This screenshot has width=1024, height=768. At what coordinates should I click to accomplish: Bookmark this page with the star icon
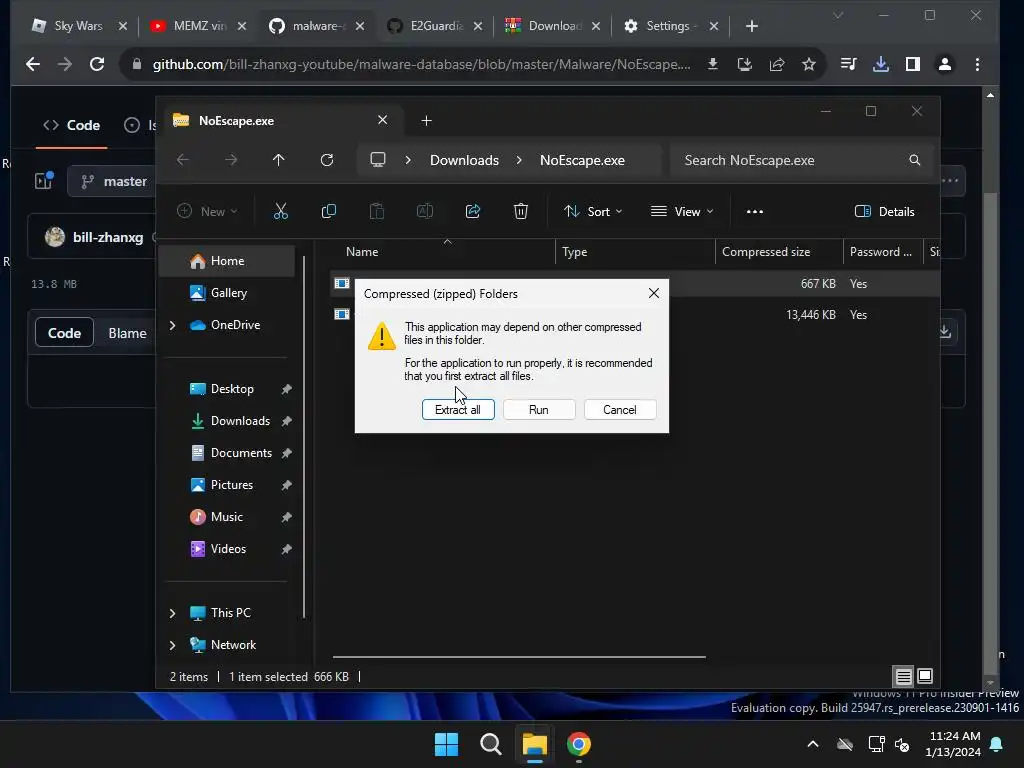[808, 64]
